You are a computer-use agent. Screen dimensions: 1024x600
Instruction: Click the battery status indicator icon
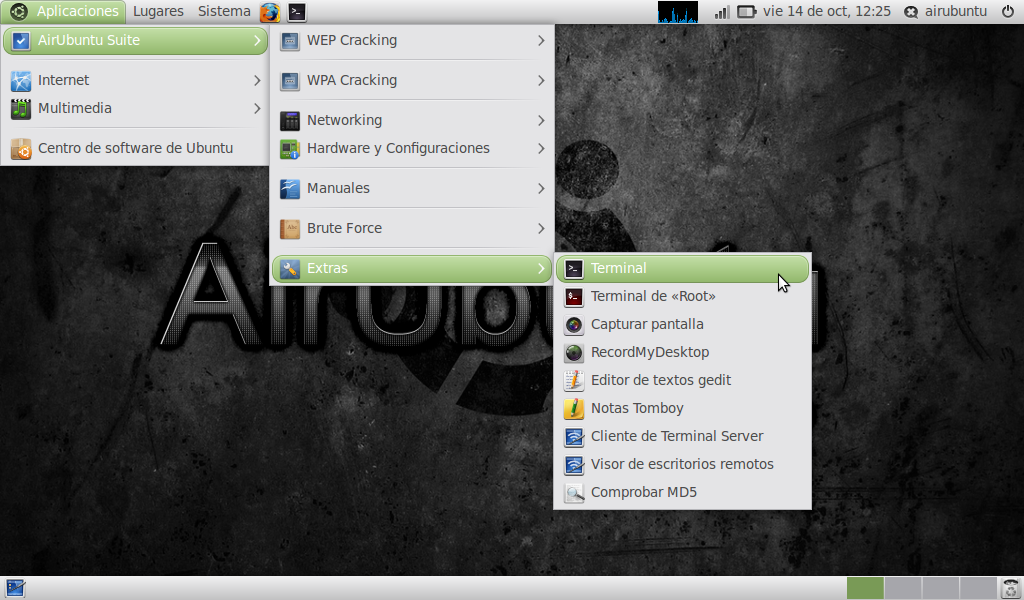tap(747, 12)
